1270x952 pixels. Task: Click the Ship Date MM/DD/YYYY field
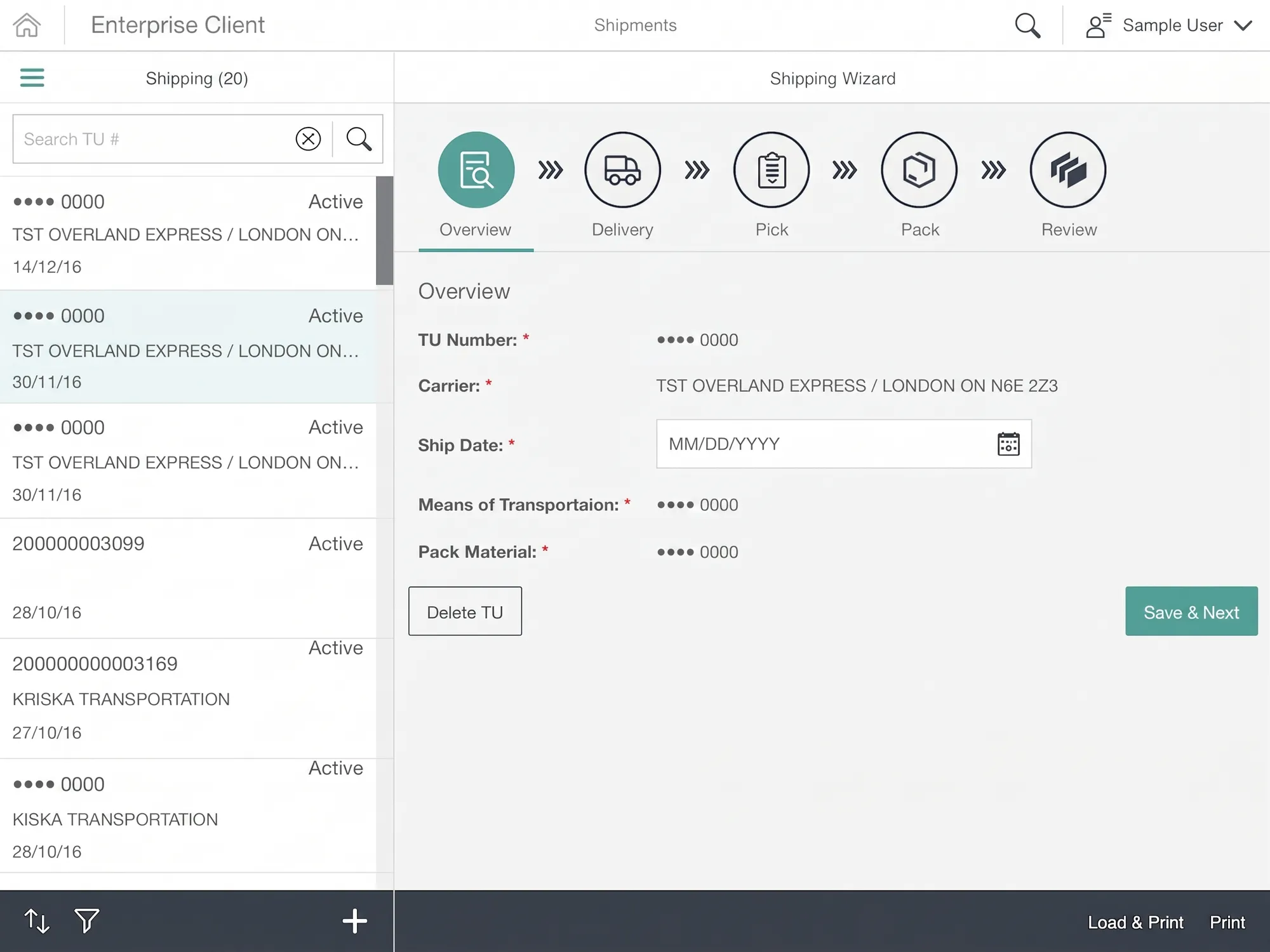click(844, 444)
